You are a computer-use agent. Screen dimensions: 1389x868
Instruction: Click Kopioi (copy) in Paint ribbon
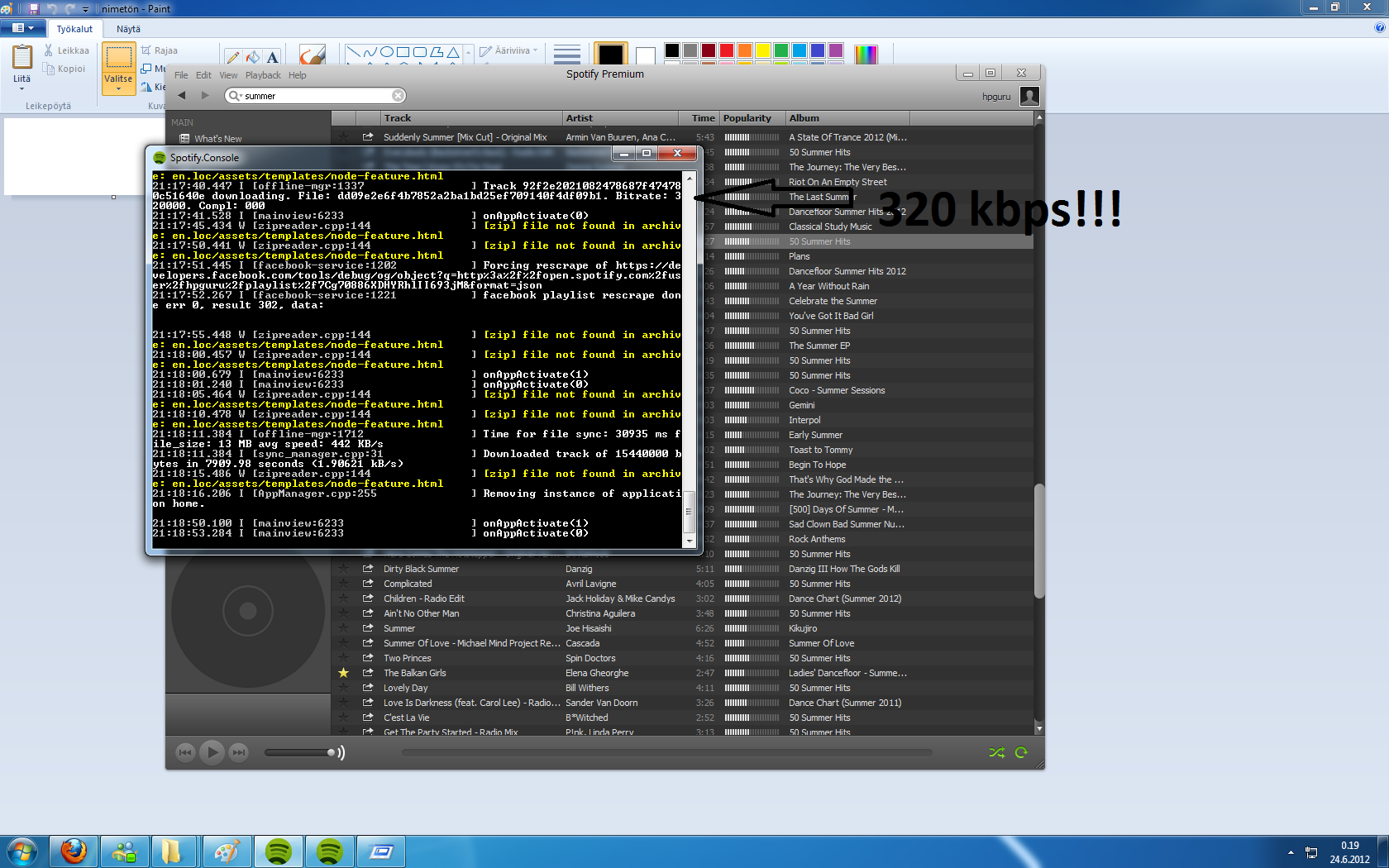point(65,69)
